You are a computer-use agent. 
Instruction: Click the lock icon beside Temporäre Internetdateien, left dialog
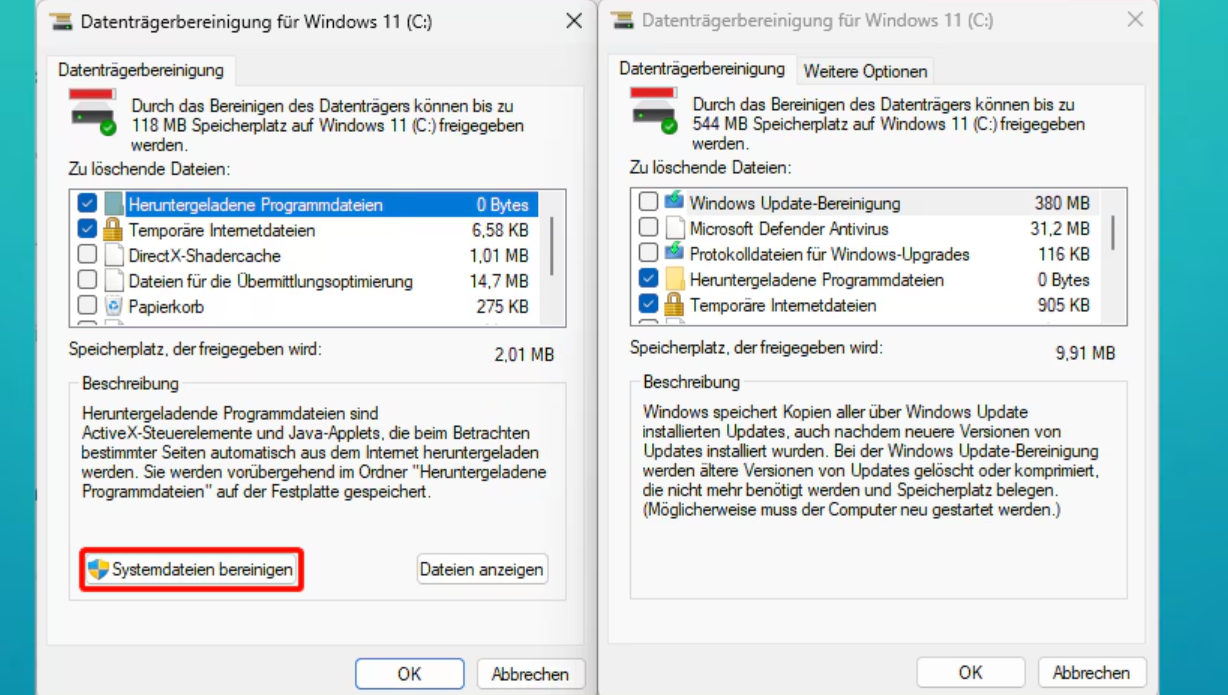click(113, 230)
